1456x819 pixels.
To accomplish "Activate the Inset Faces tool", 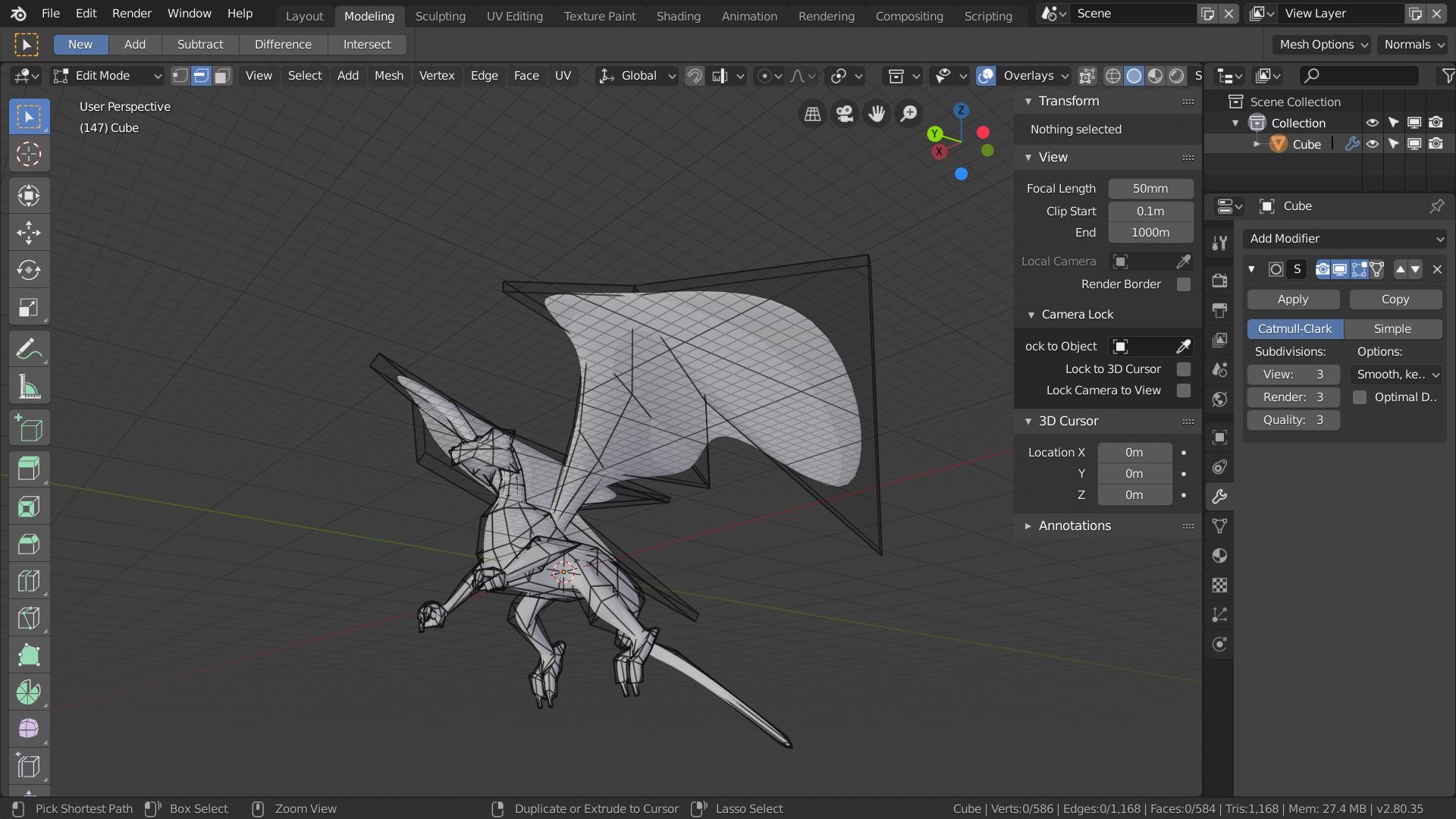I will 29,506.
